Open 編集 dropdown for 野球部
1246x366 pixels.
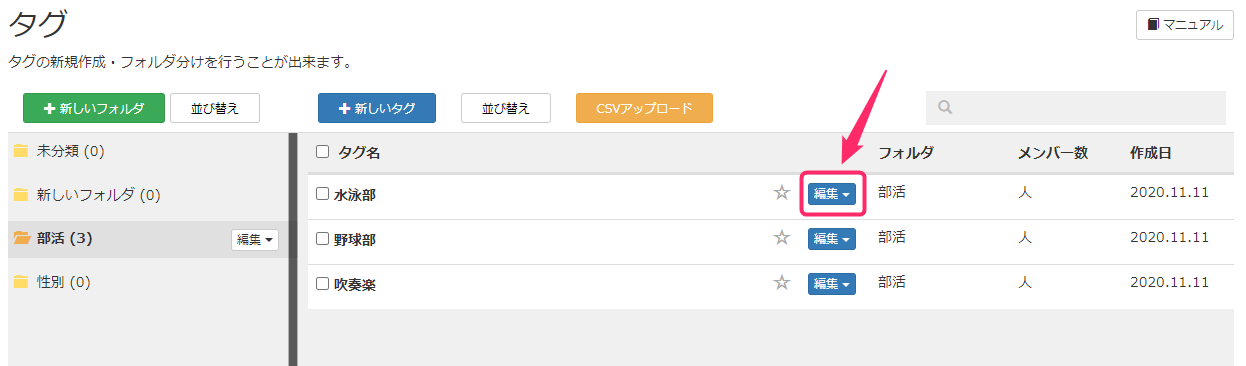pyautogui.click(x=832, y=239)
